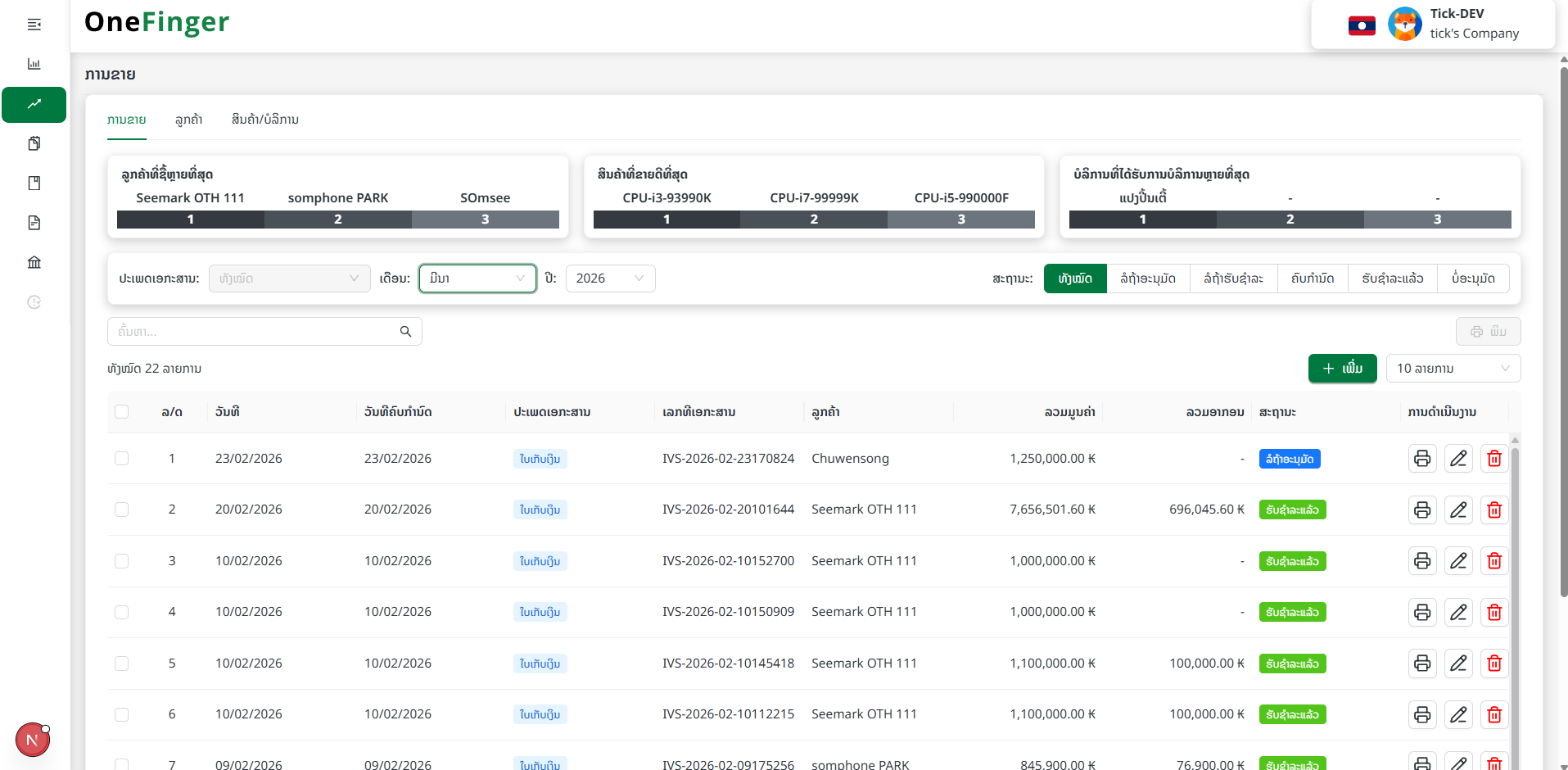
Task: Print the Chuwensong invoice row
Action: pos(1422,459)
